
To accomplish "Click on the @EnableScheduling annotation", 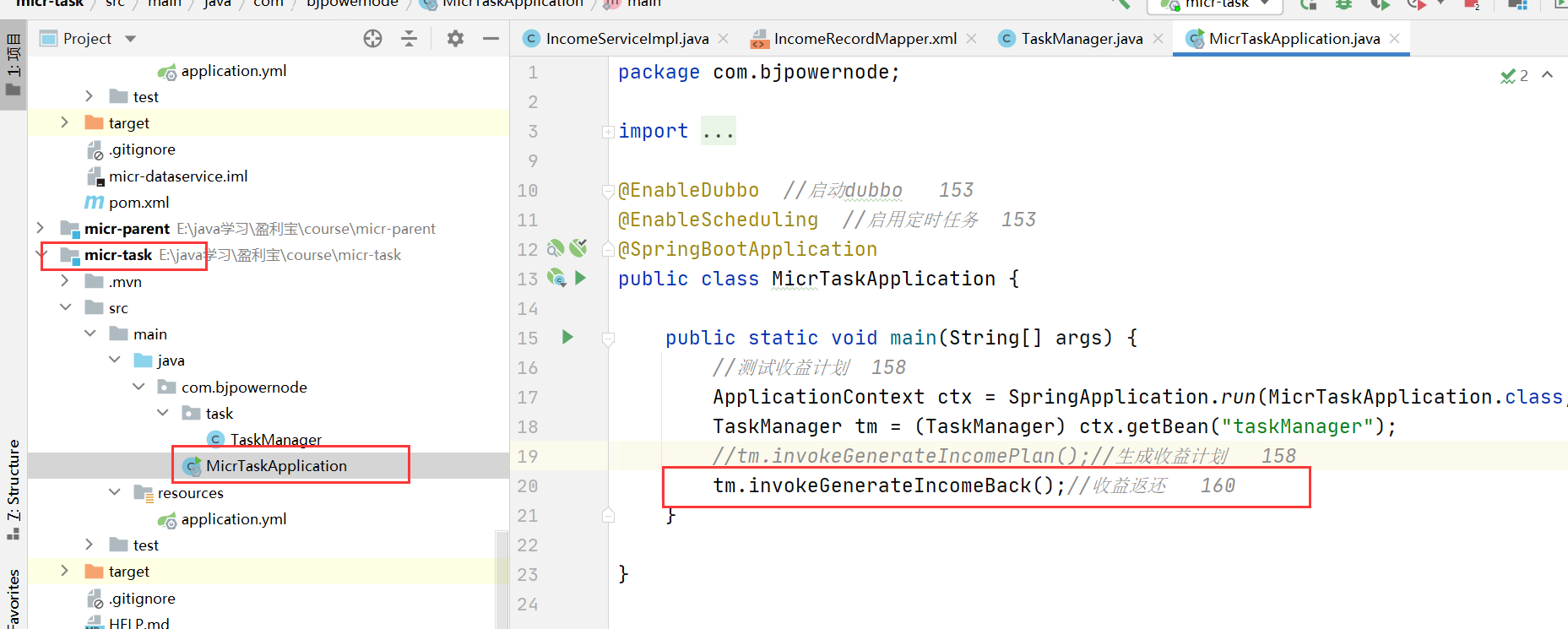I will coord(719,220).
